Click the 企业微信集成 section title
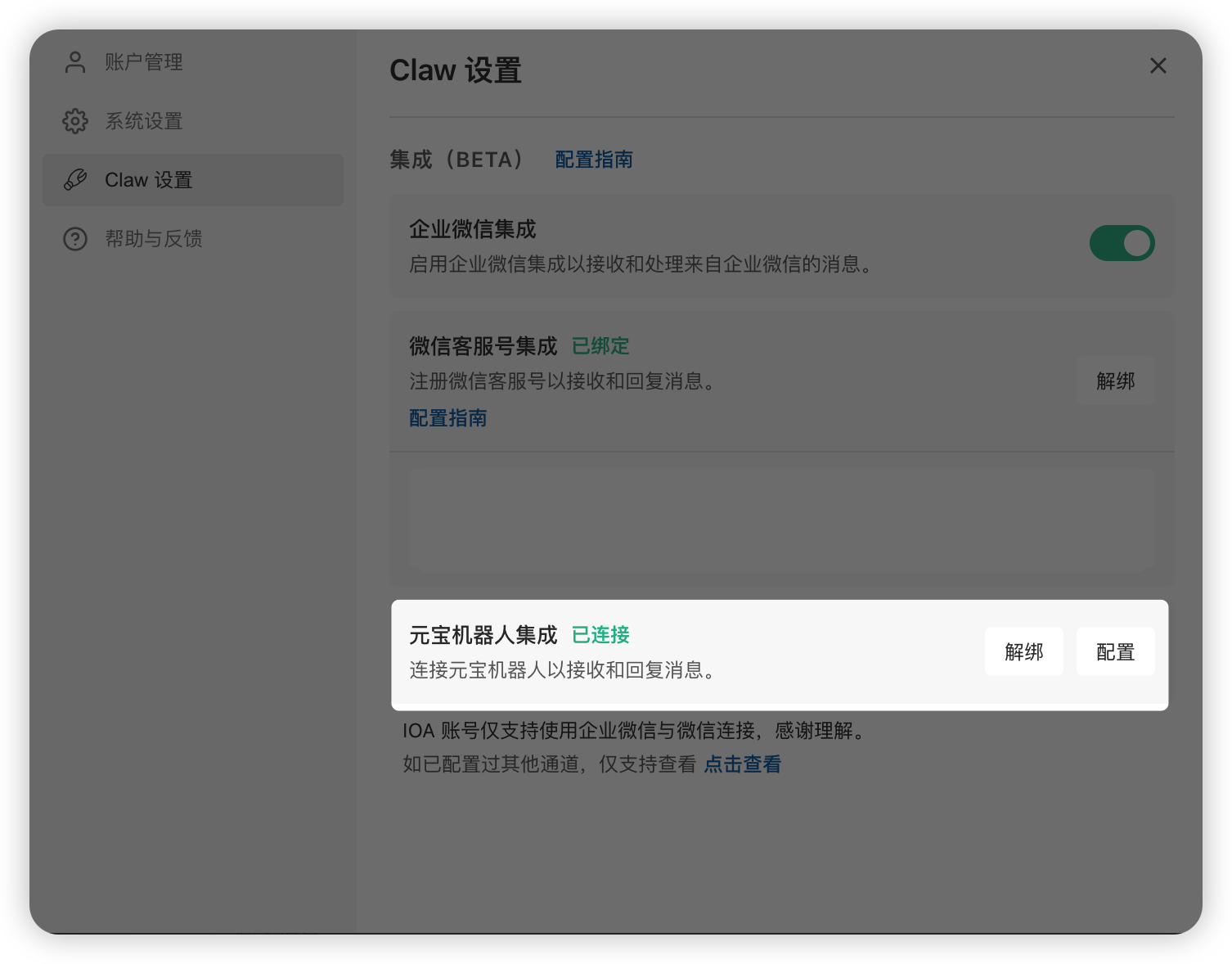Screen dimensions: 1232x964 pos(472,229)
